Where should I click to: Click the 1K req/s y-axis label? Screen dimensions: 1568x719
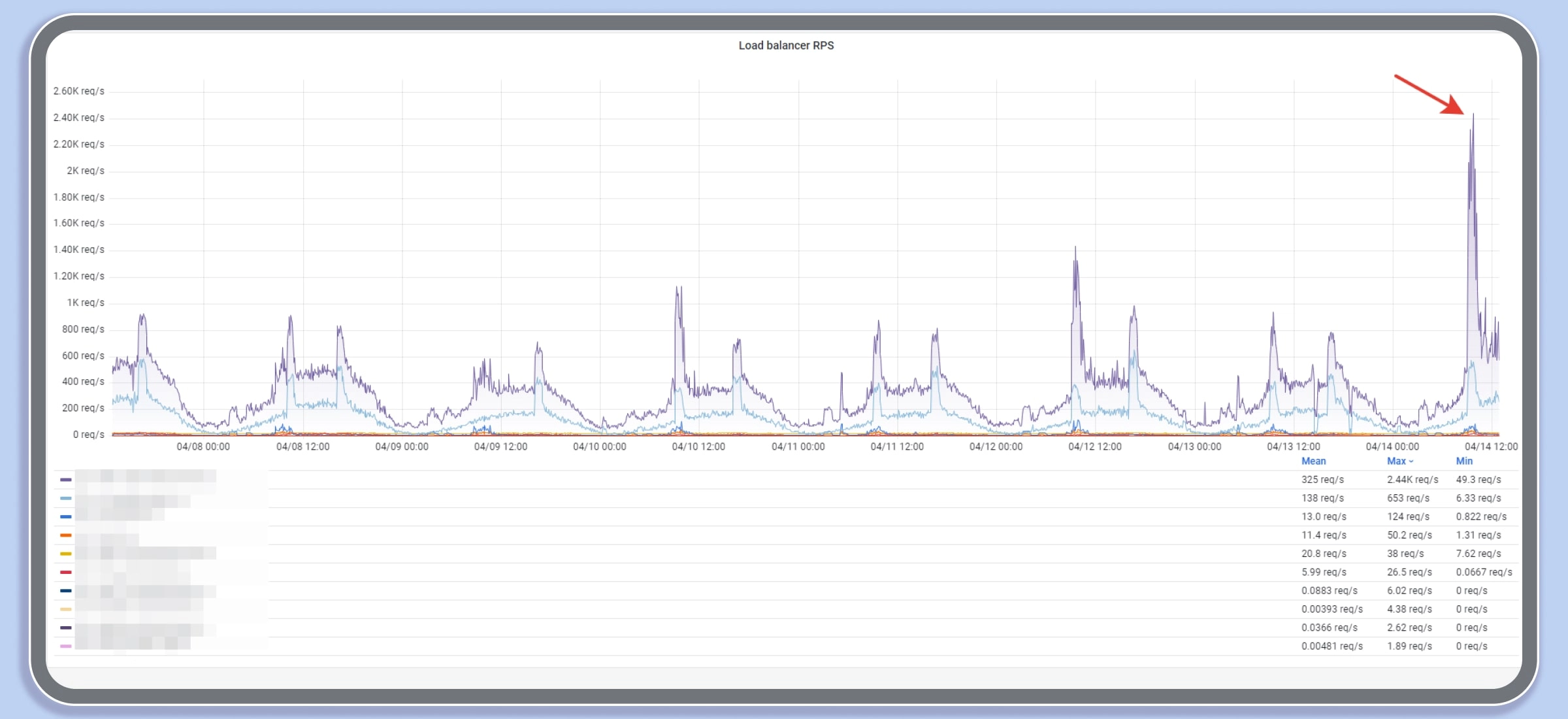pos(86,303)
